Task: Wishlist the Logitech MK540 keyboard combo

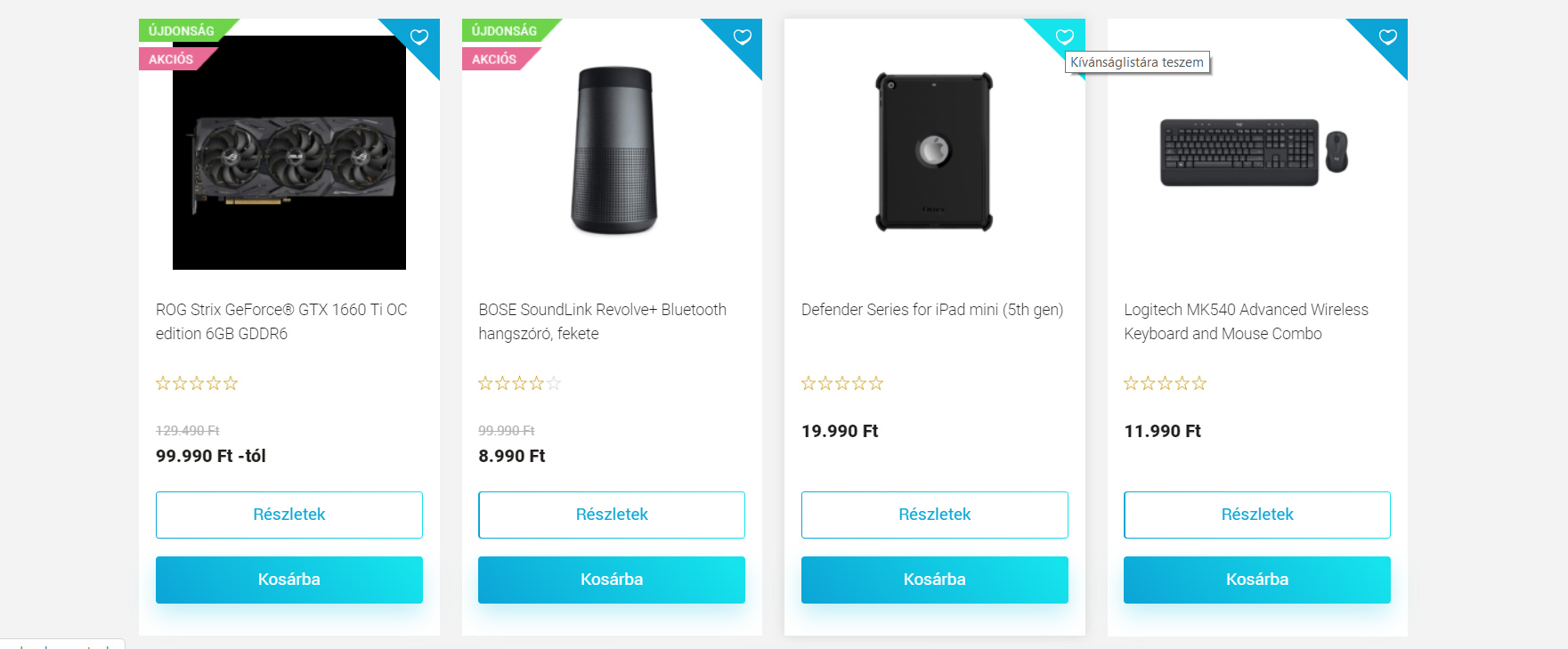Action: (x=1388, y=37)
